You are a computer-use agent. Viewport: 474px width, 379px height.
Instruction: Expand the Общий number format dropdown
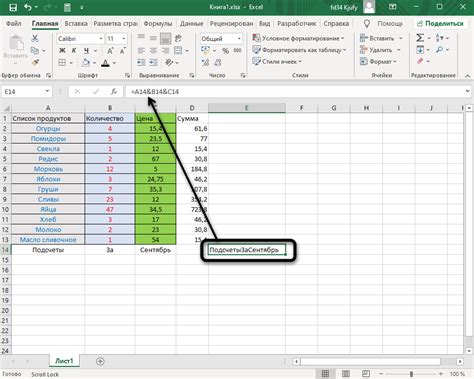click(239, 39)
